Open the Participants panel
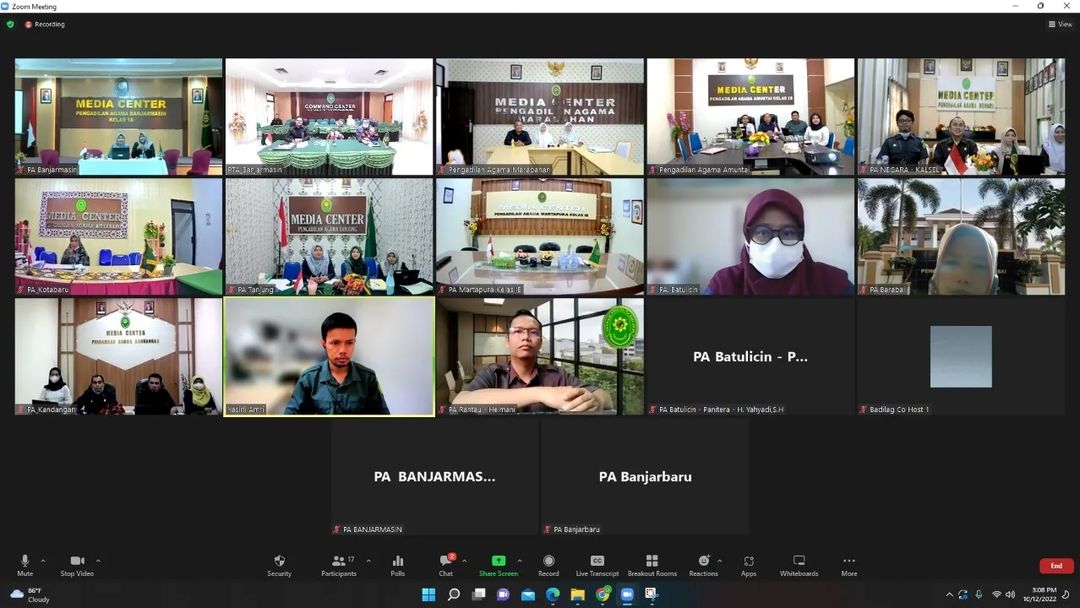Screen dimensions: 1080x608 338,564
